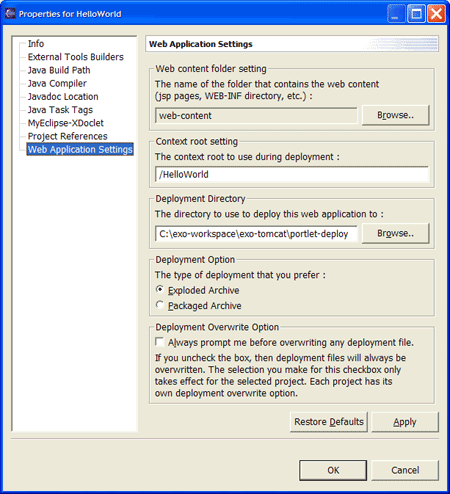The height and width of the screenshot is (494, 450).
Task: Click the Web Application Settings page heading
Action: [x=201, y=44]
